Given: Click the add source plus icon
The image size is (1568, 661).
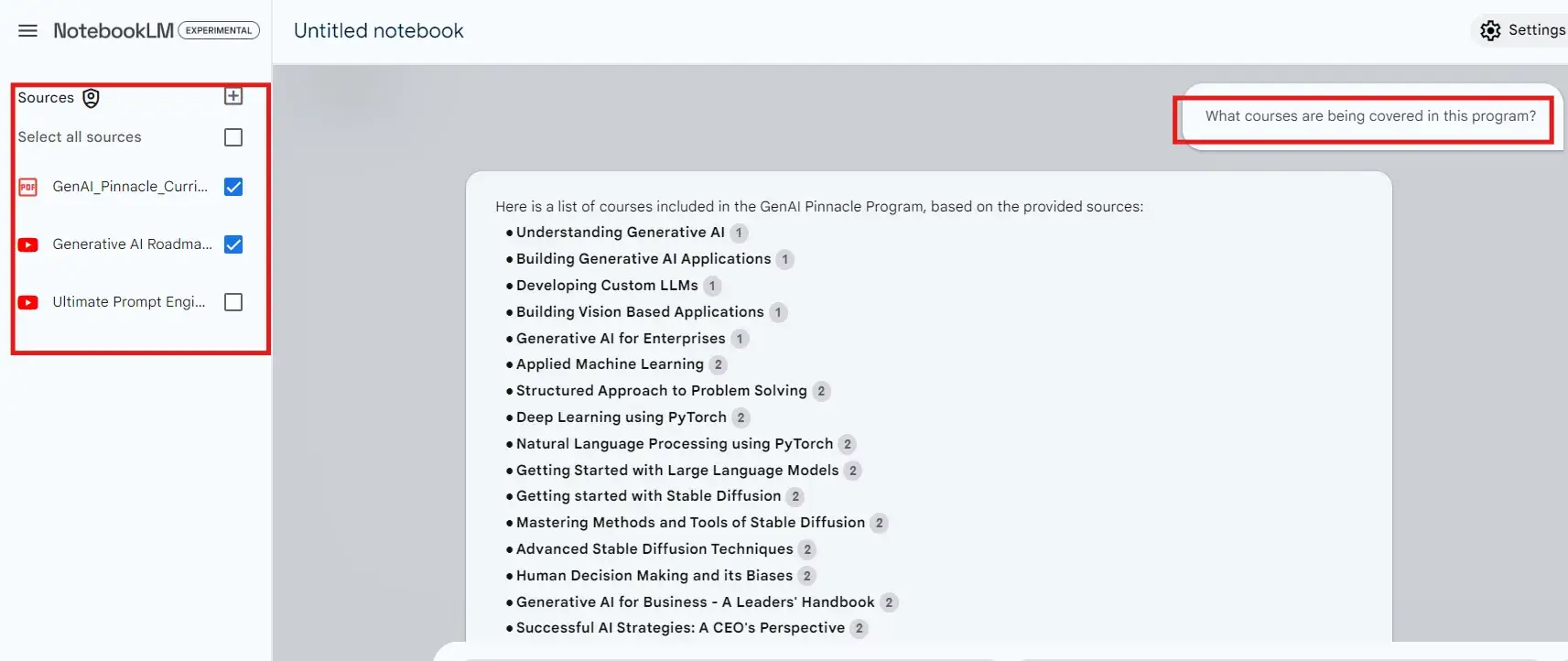Looking at the screenshot, I should [x=233, y=96].
